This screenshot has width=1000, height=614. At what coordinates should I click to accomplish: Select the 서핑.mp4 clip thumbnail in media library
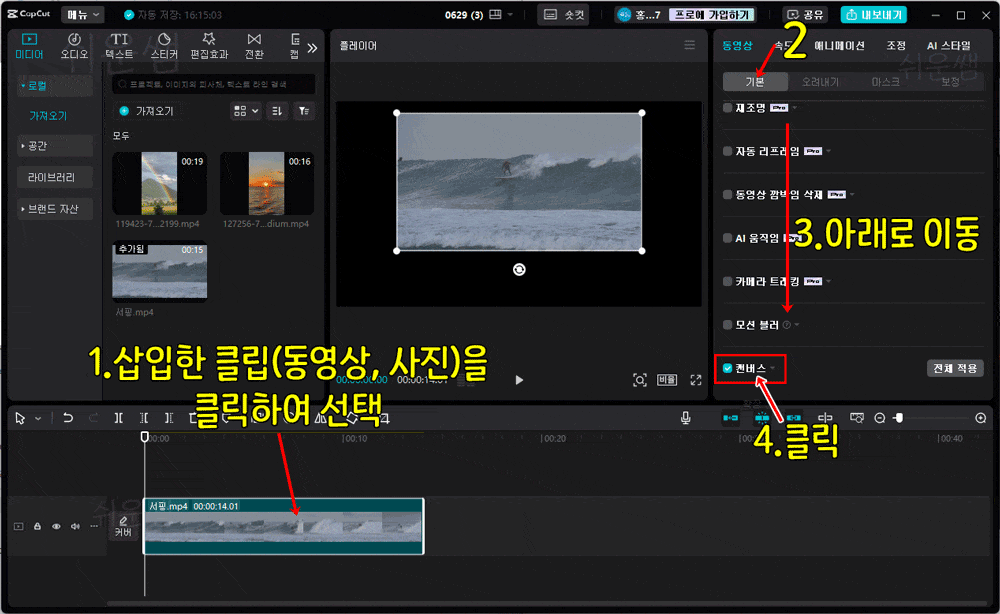(159, 270)
